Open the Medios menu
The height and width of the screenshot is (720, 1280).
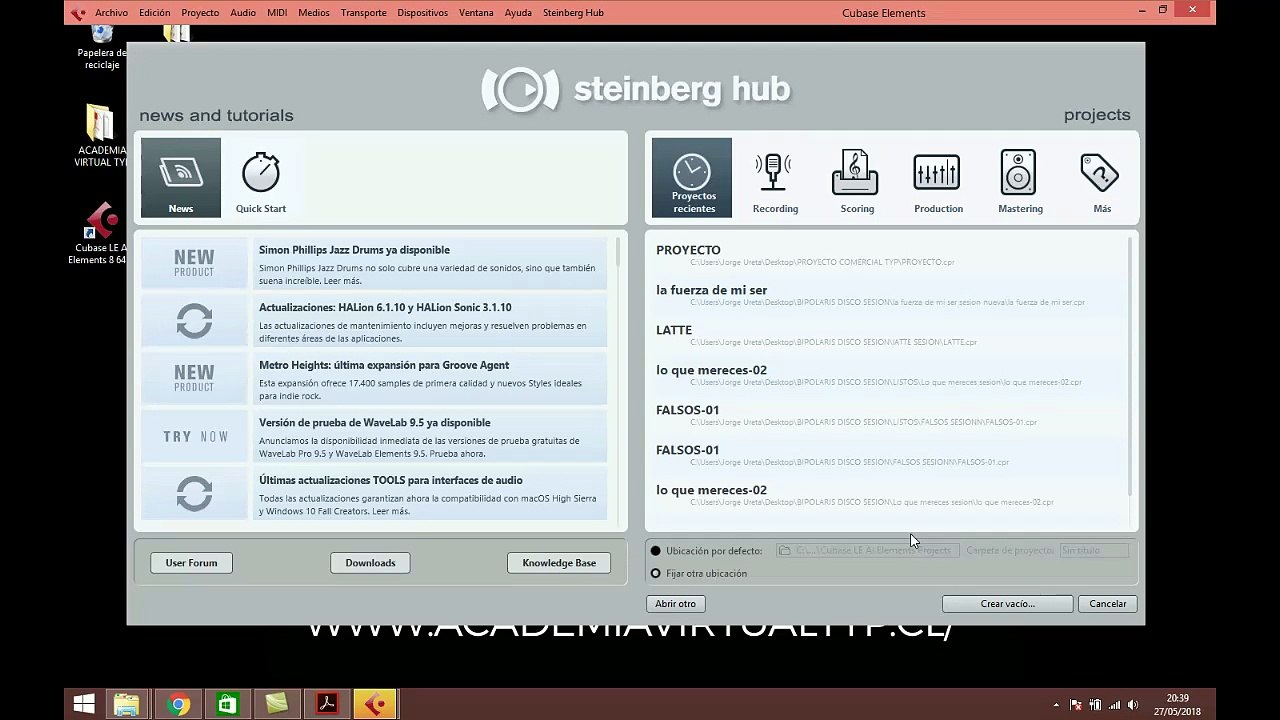[x=314, y=13]
